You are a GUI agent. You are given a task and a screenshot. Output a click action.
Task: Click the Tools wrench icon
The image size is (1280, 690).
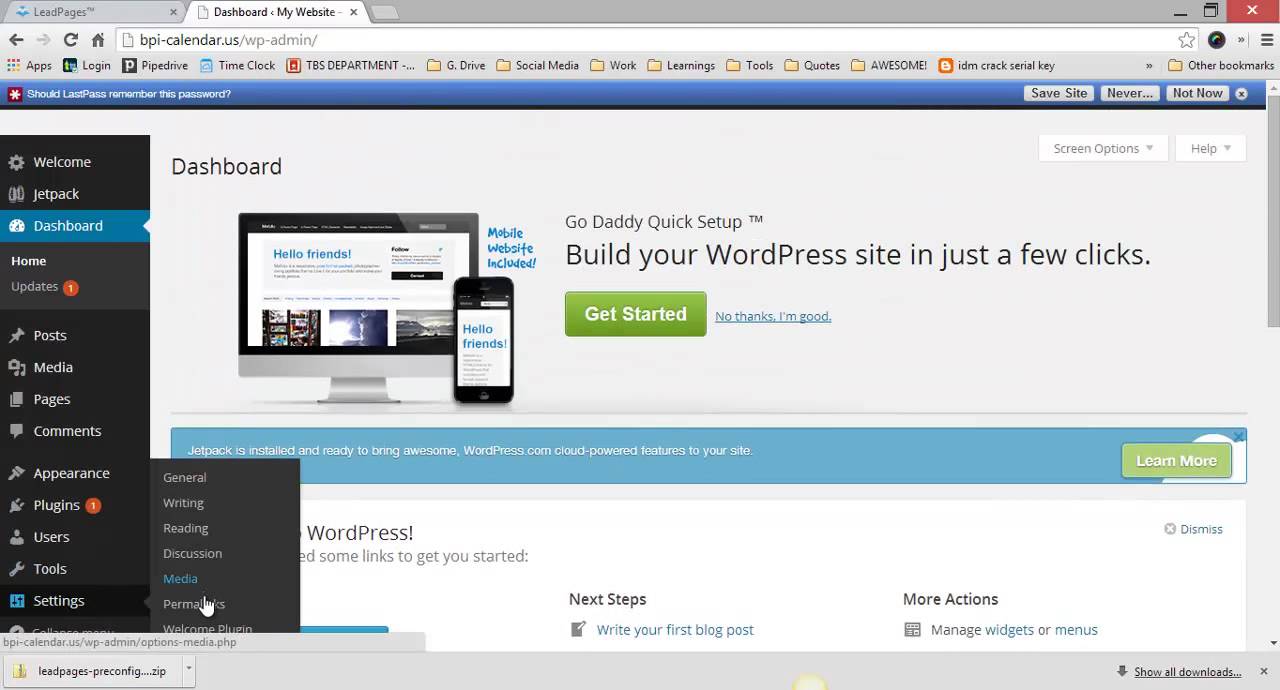click(x=16, y=569)
